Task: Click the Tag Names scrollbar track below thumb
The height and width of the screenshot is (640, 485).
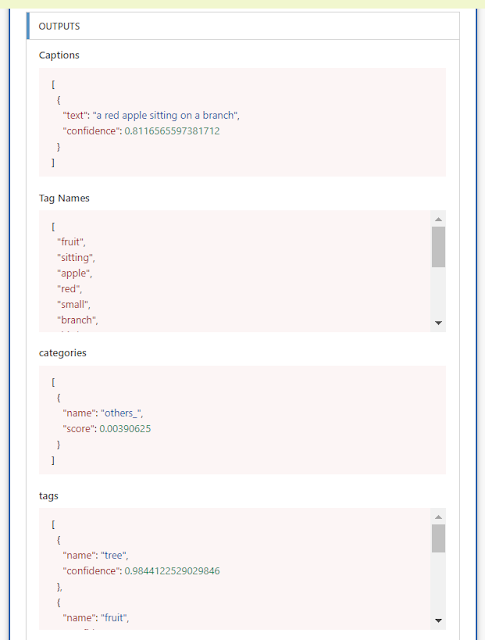Action: coord(438,291)
